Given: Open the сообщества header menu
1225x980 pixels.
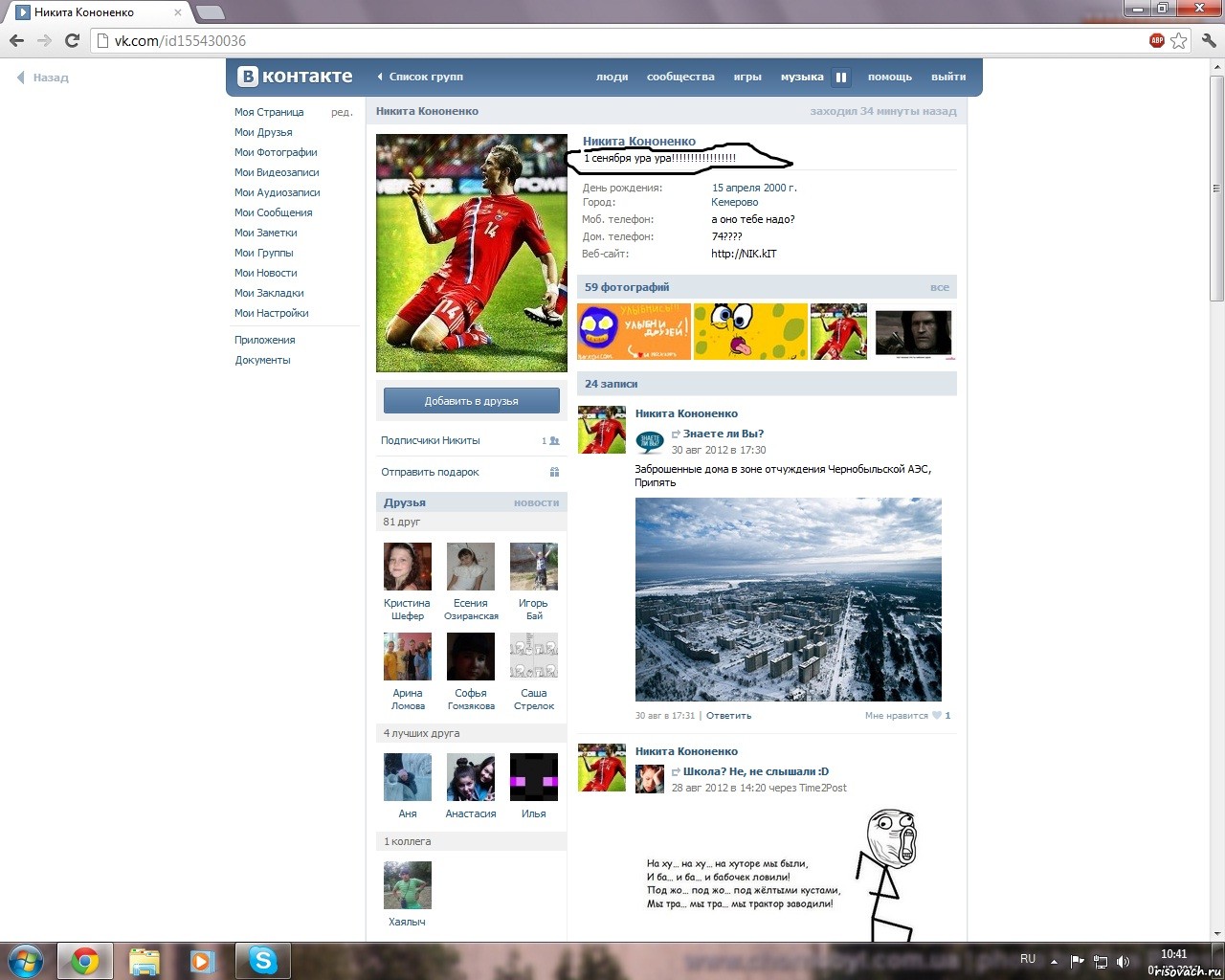Looking at the screenshot, I should 680,77.
